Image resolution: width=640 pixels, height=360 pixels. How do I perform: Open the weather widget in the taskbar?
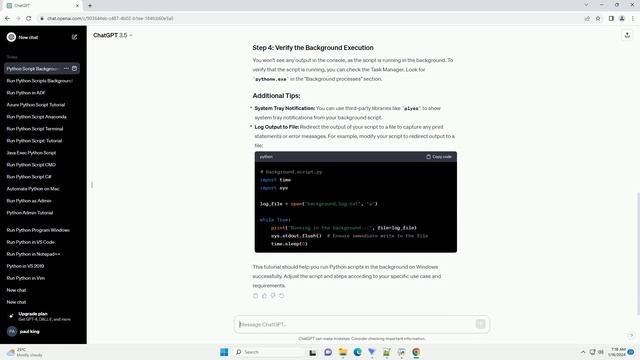[24, 352]
